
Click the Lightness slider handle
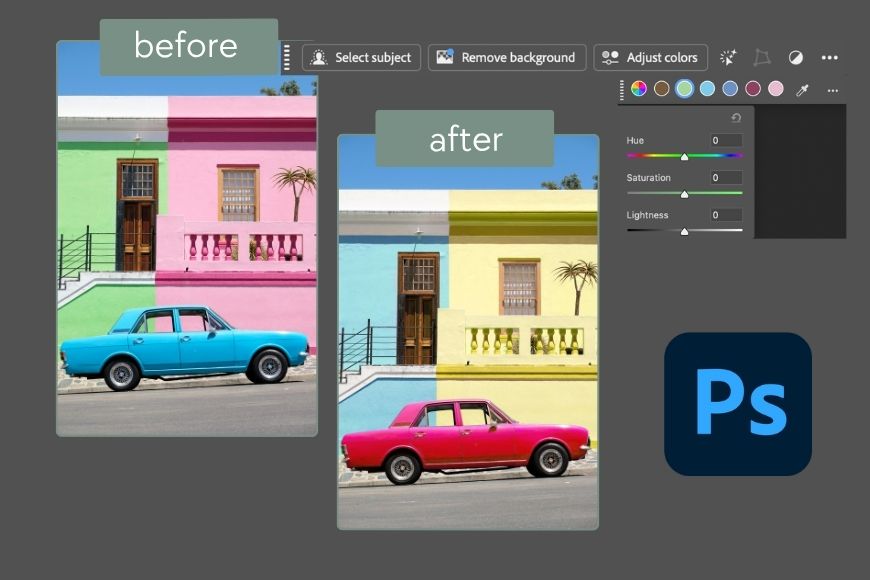[x=685, y=231]
